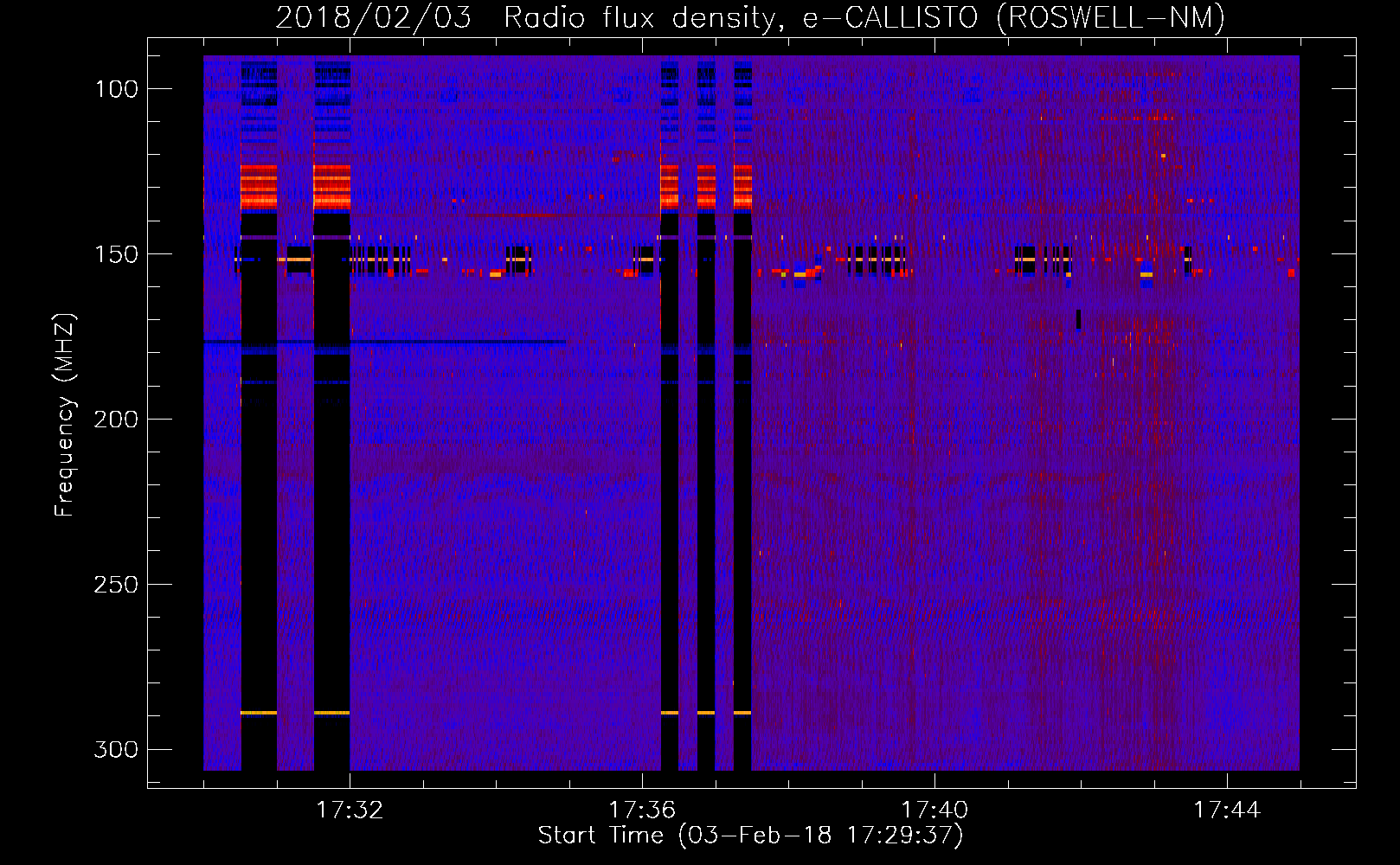Click the 150 frequency tick label
This screenshot has height=865, width=1400.
point(116,254)
